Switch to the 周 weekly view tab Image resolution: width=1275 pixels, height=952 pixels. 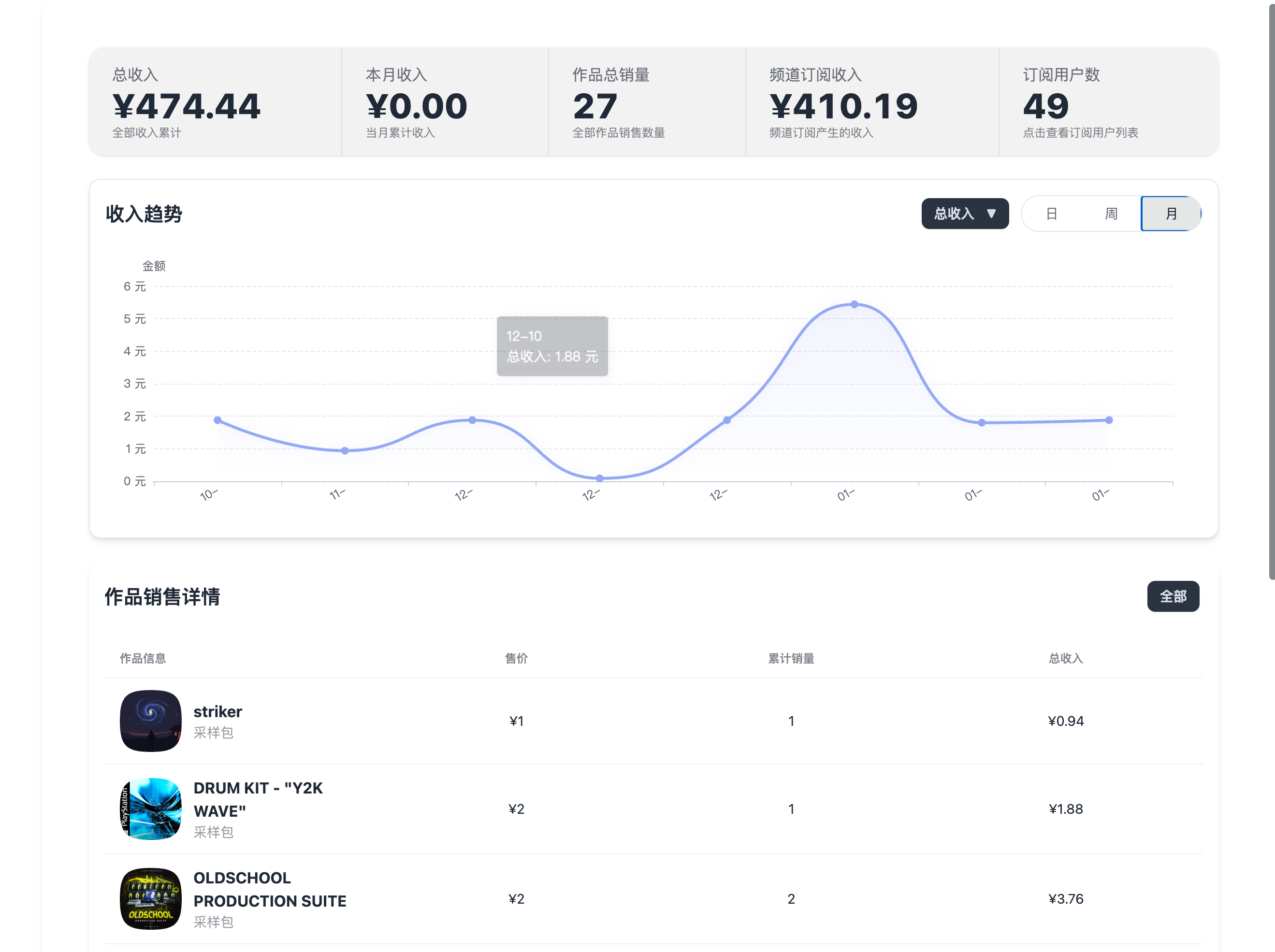1111,214
